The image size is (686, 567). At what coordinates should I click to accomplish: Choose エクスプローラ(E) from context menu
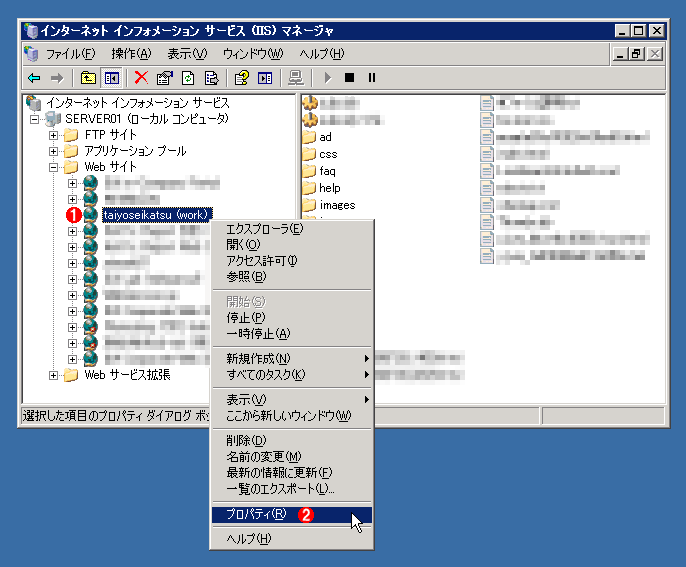click(x=292, y=229)
